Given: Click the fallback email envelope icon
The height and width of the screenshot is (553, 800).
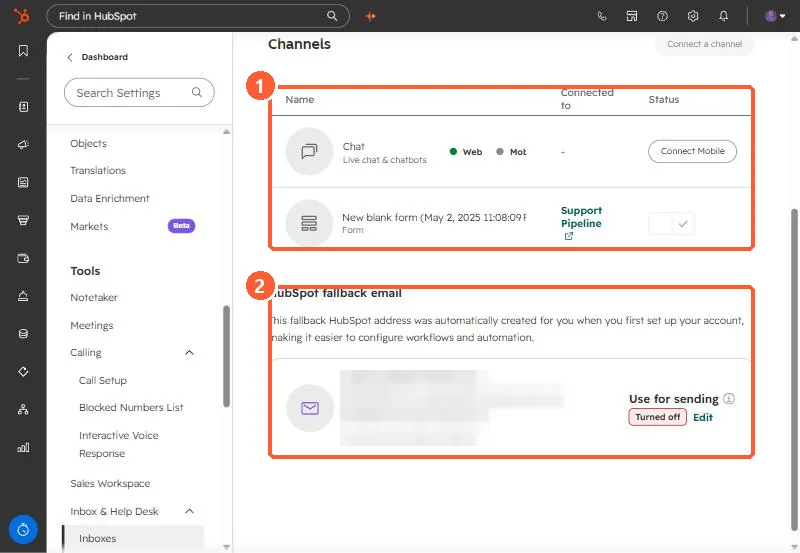Looking at the screenshot, I should [x=310, y=408].
